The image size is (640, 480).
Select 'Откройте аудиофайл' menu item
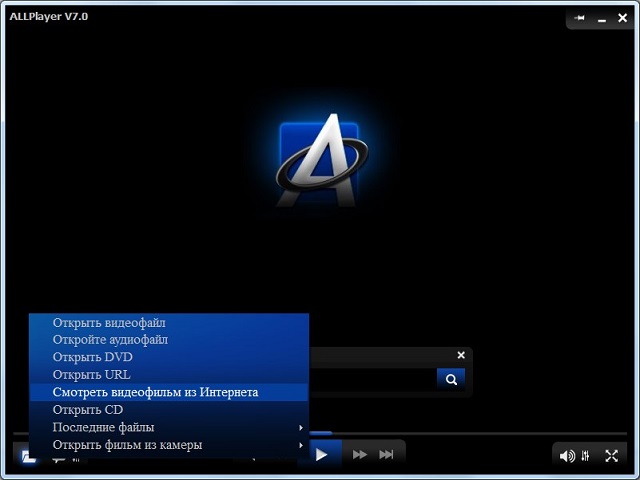(x=169, y=340)
